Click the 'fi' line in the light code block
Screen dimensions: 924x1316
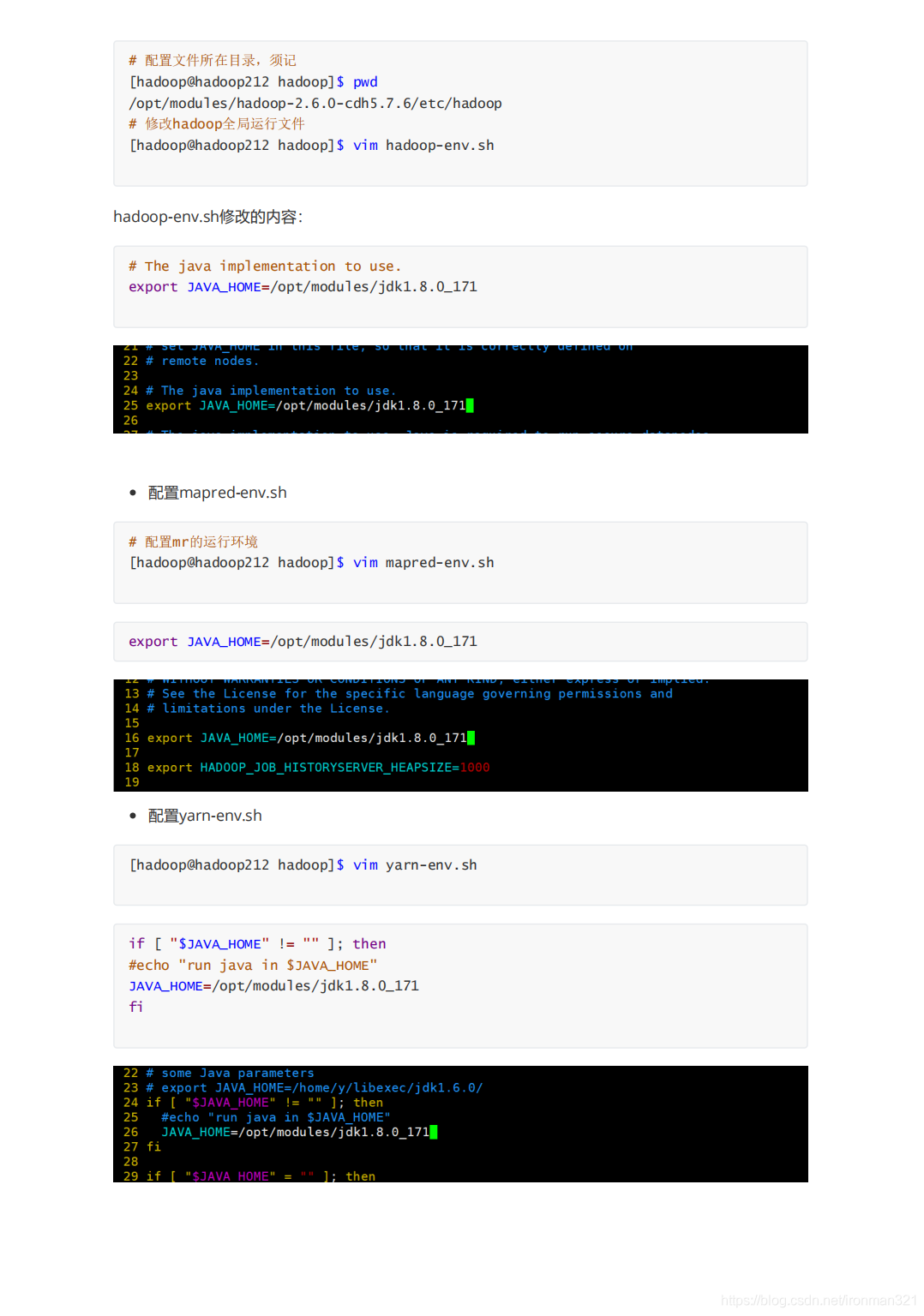tap(136, 1008)
